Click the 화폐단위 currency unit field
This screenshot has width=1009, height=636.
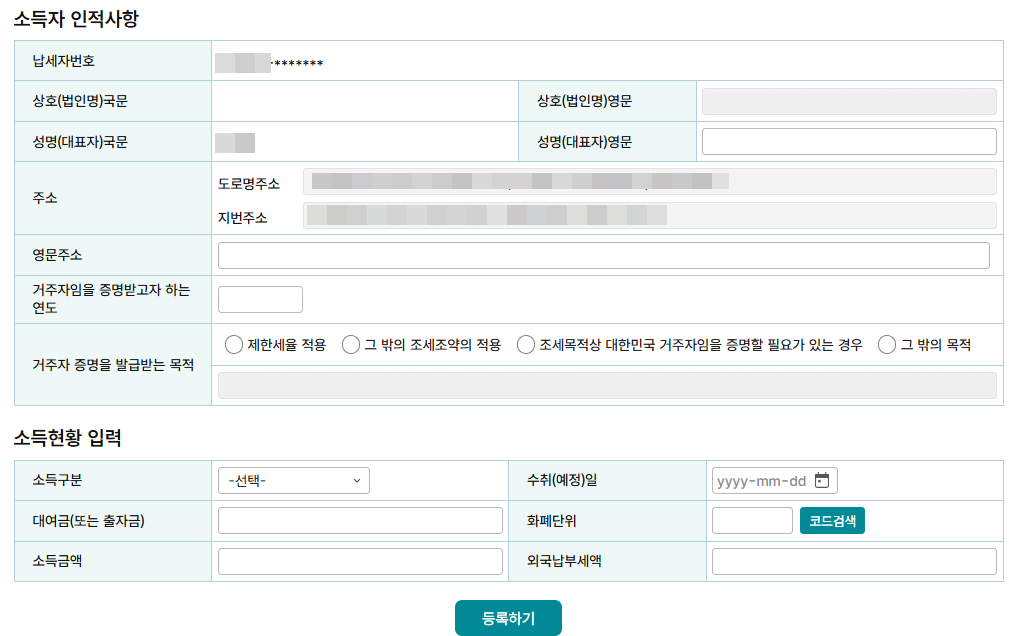coord(751,520)
